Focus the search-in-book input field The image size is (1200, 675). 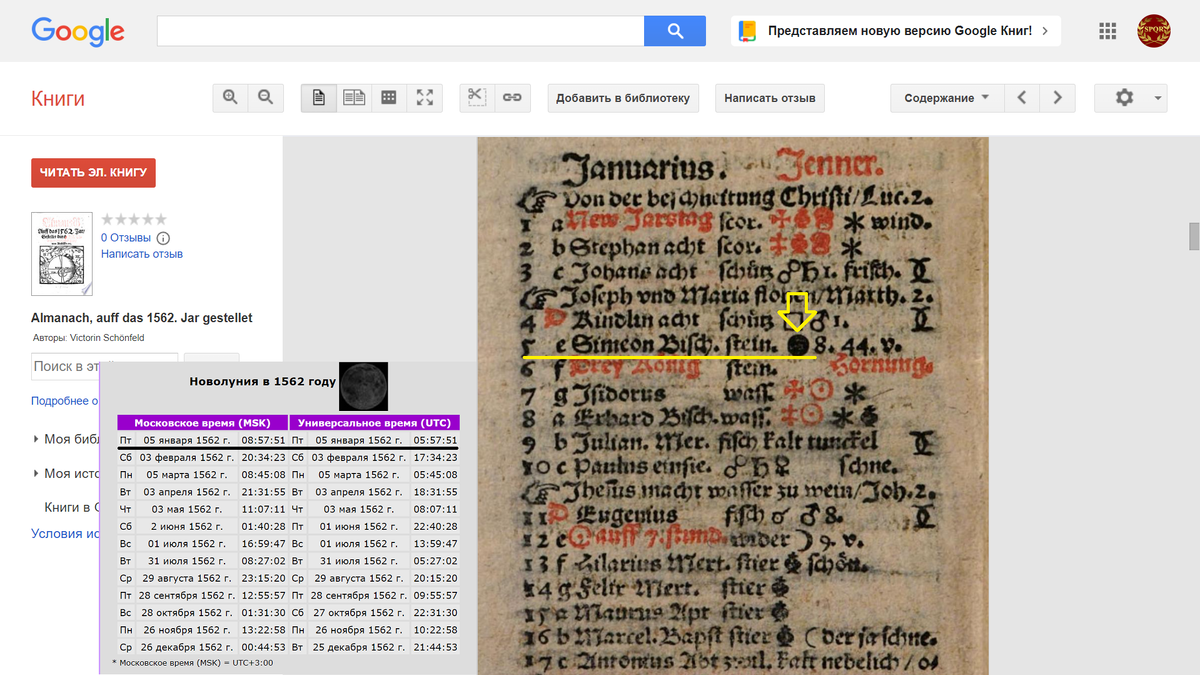coord(104,367)
